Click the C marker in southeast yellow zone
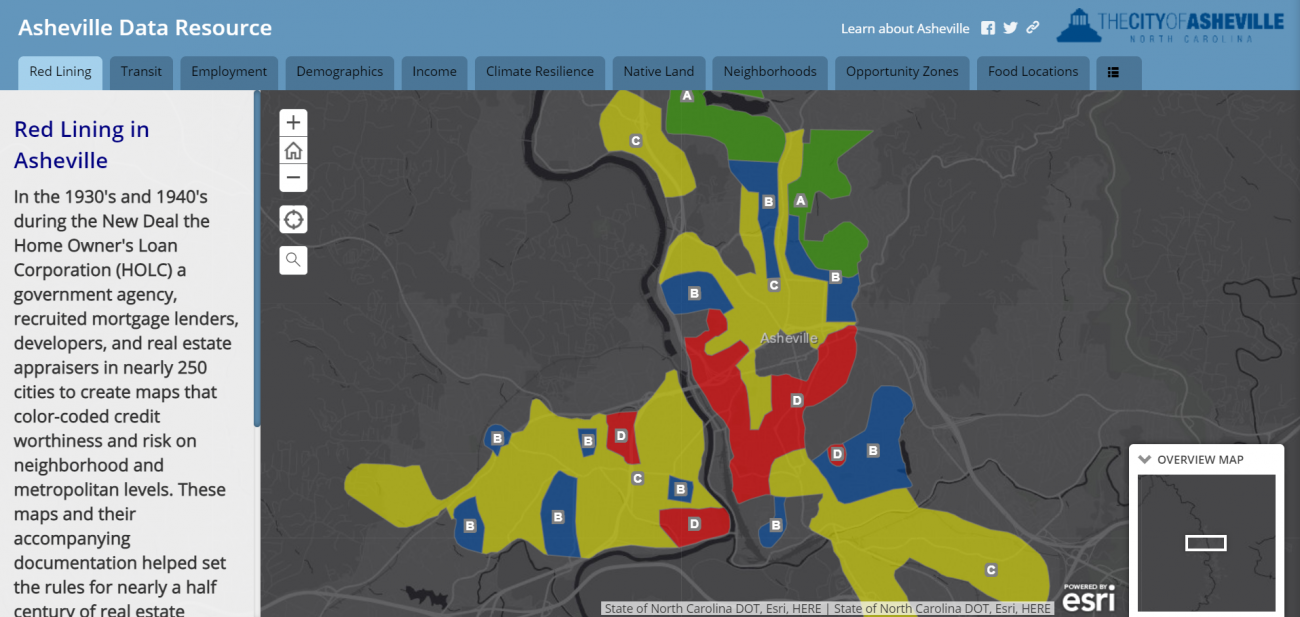 pyautogui.click(x=991, y=570)
